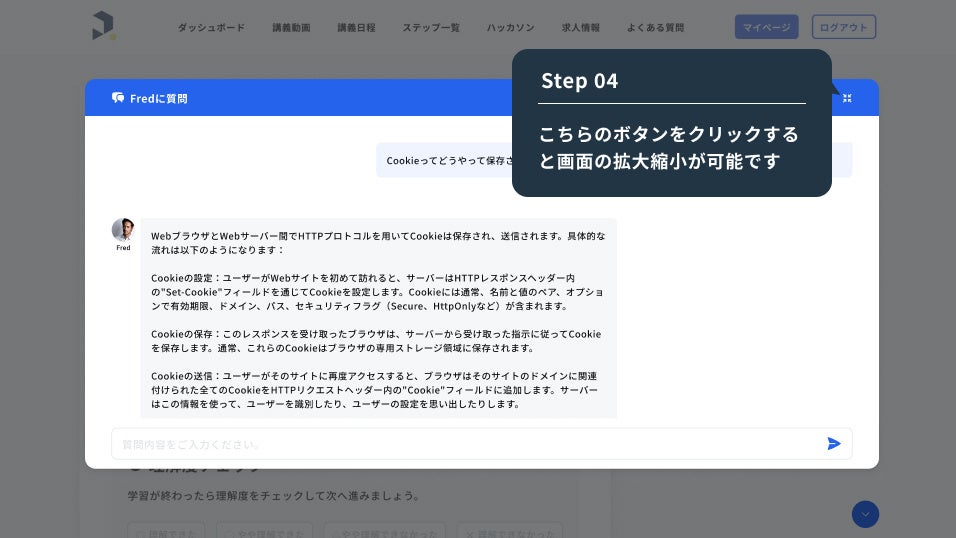This screenshot has height=538, width=956.
Task: Click the paragraph starting Cookieの送信
Action: (x=374, y=390)
